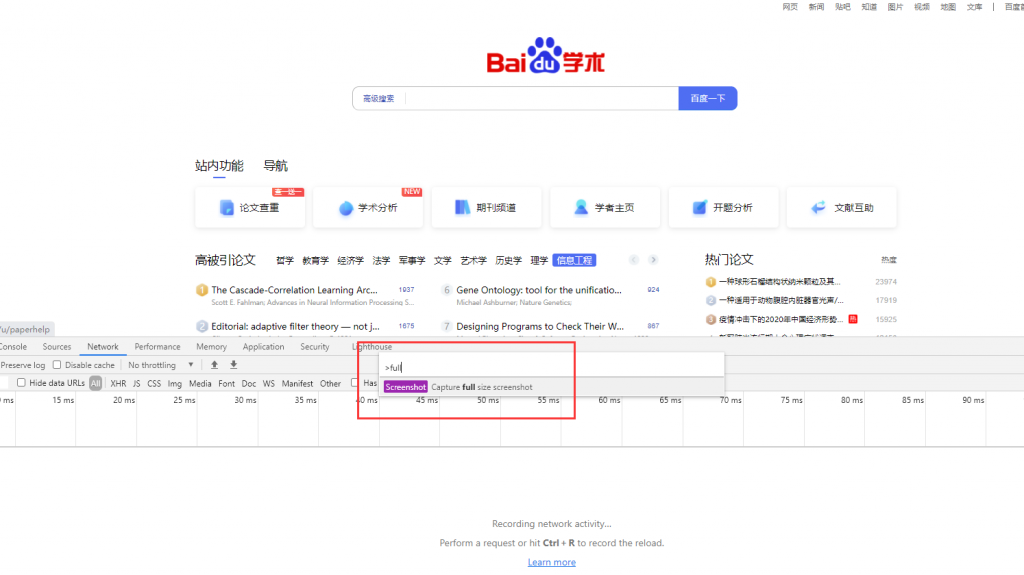Click the 文献互助 exchange arrows icon
Image resolution: width=1024 pixels, height=575 pixels.
[x=819, y=208]
